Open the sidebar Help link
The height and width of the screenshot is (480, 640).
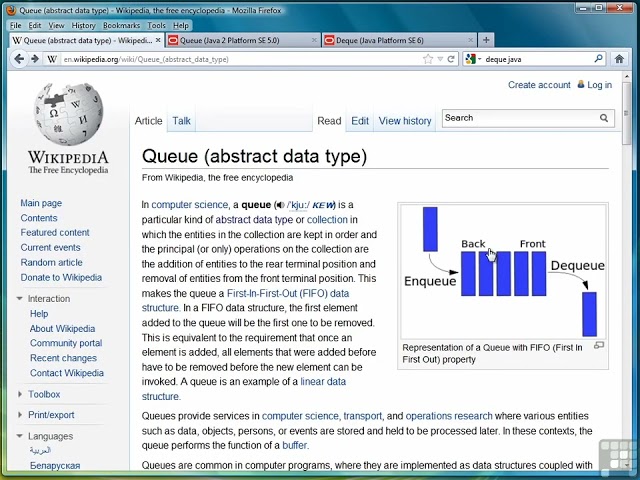[x=39, y=314]
